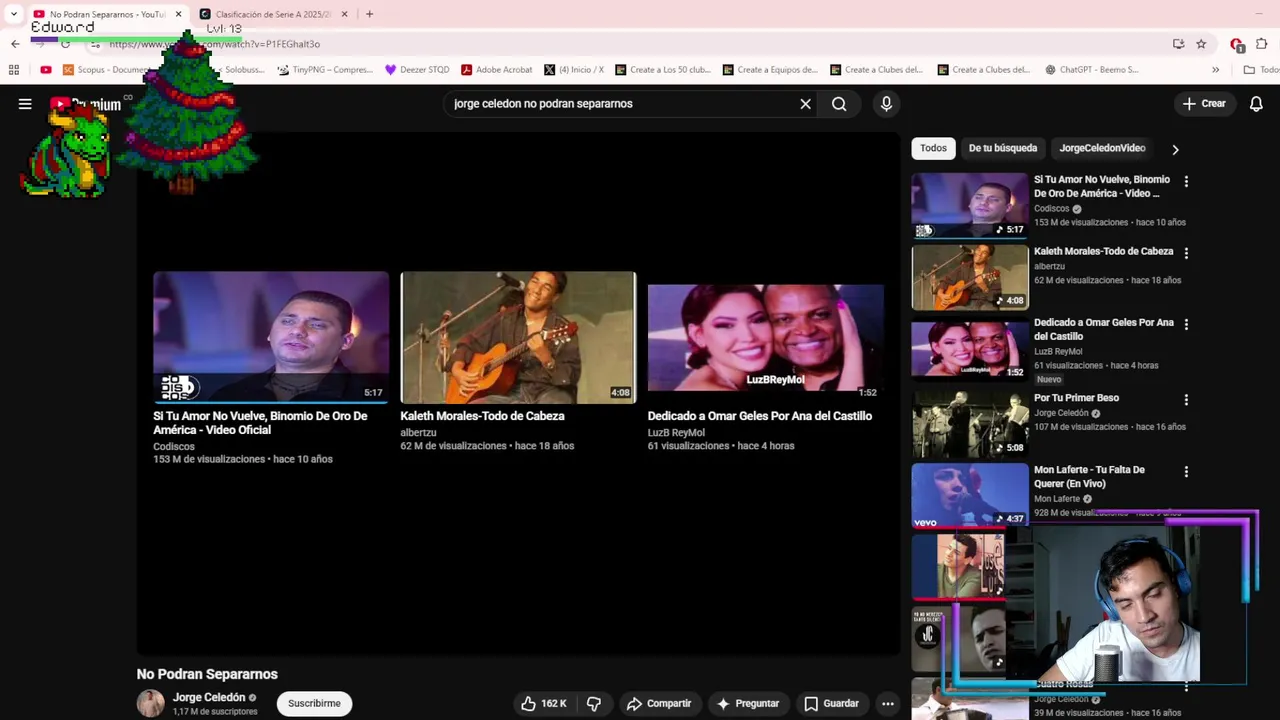Click end-screen LuzBReyMol thumbnail

tap(765, 337)
